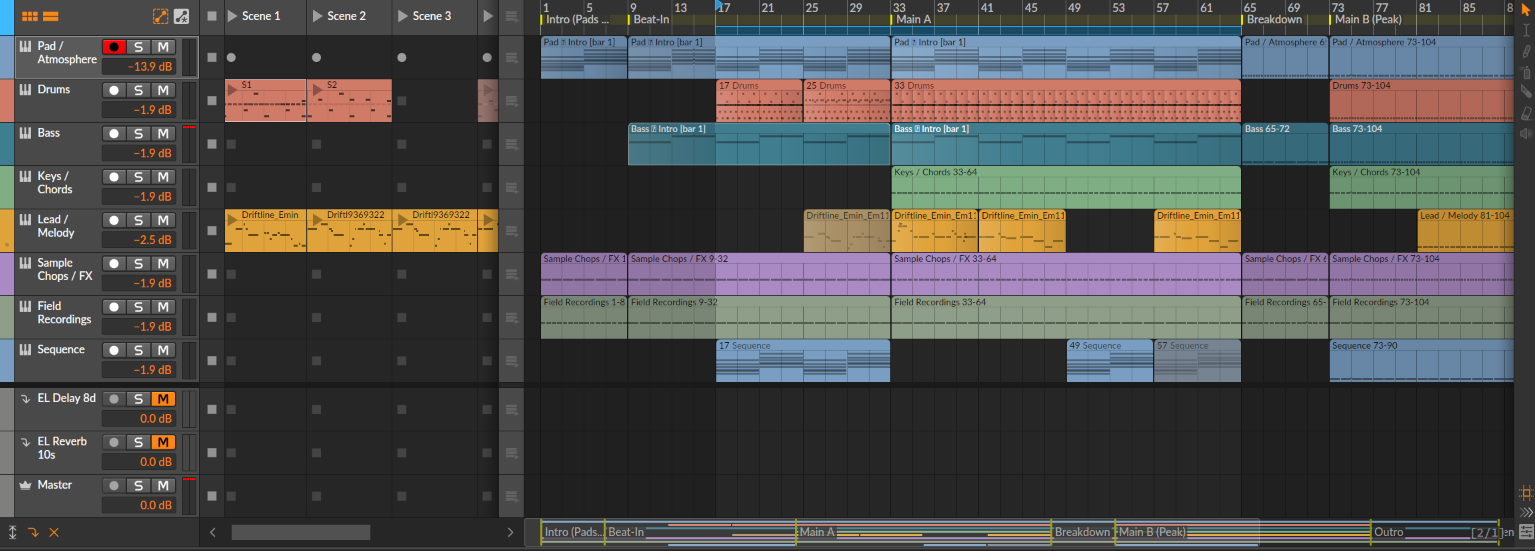Click the crown icon of Master track

25,485
